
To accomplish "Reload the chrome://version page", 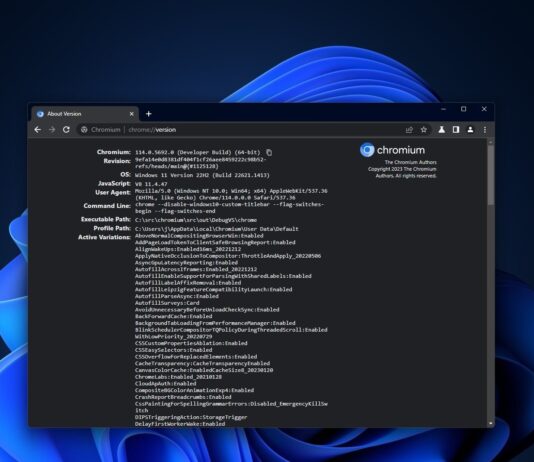I will 66,130.
